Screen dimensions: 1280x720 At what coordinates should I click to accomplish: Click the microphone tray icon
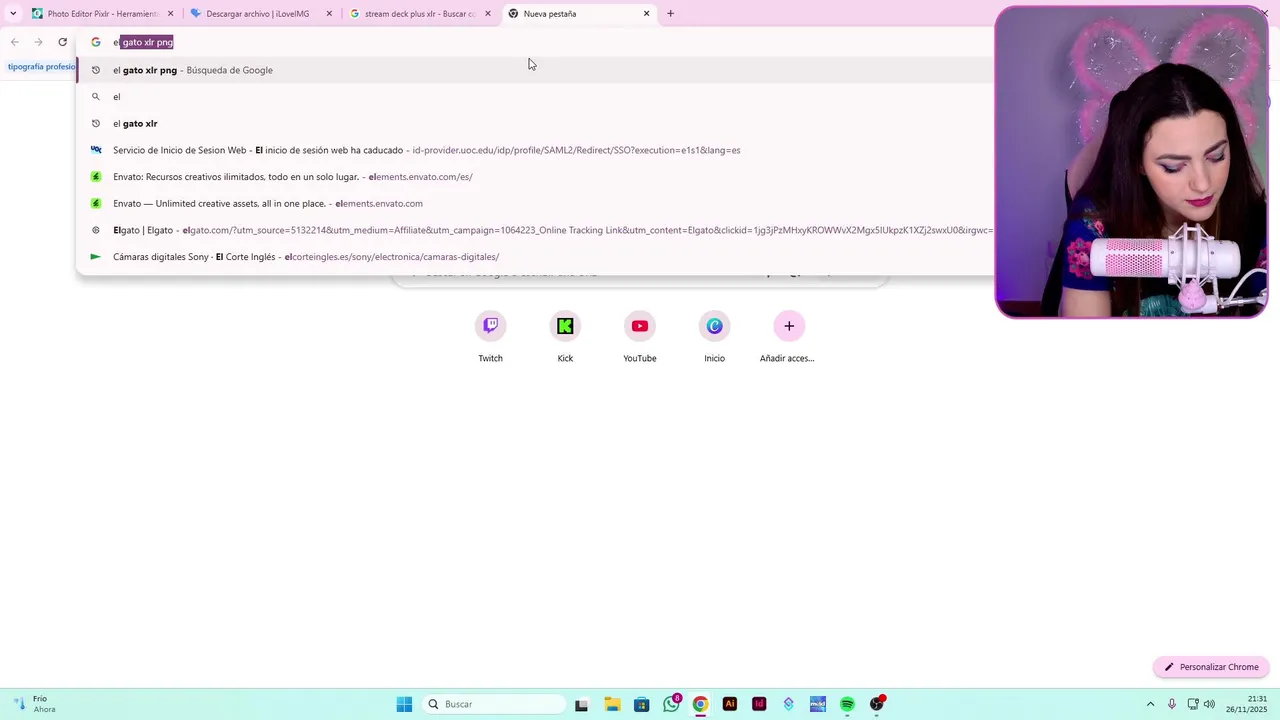click(x=1172, y=704)
